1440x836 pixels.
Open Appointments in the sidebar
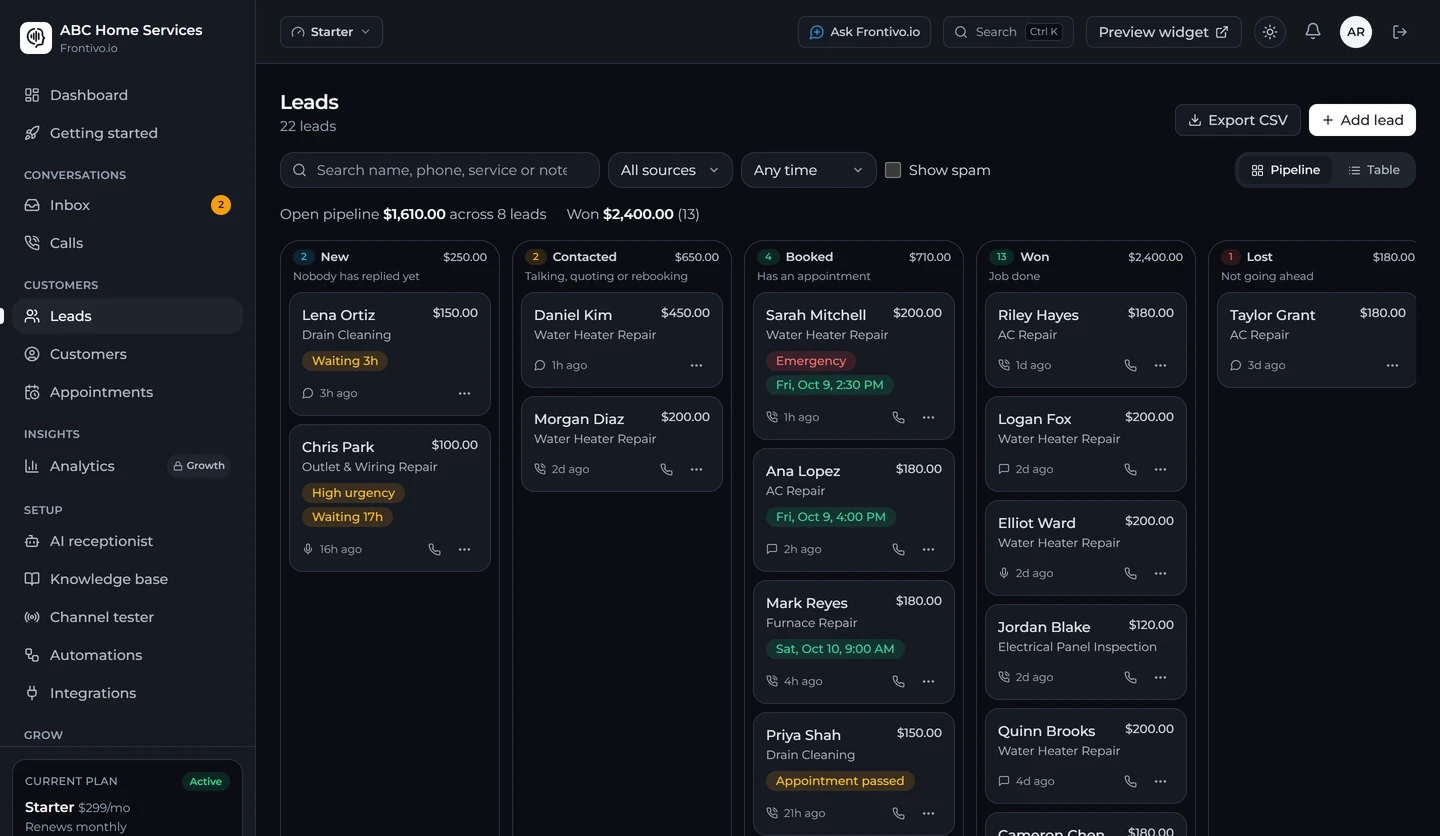click(x=128, y=392)
